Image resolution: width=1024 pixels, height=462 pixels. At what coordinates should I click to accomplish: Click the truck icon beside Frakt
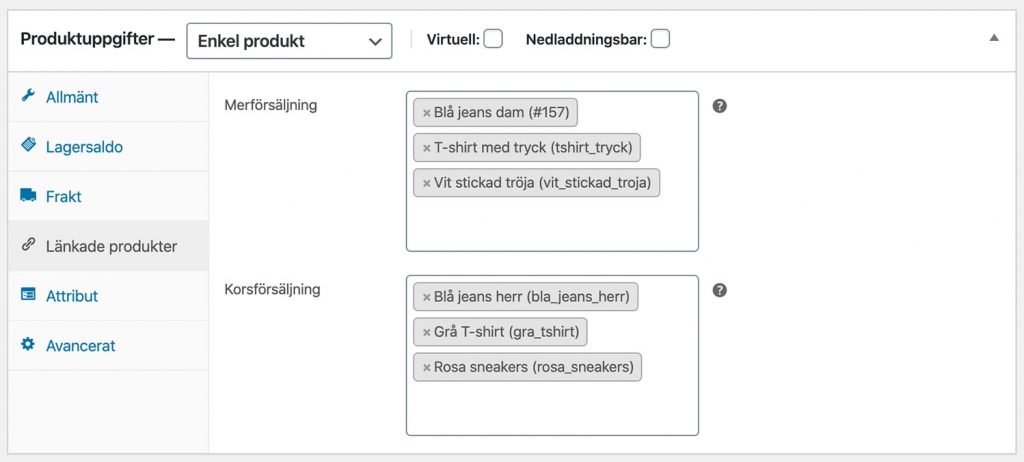click(x=28, y=195)
